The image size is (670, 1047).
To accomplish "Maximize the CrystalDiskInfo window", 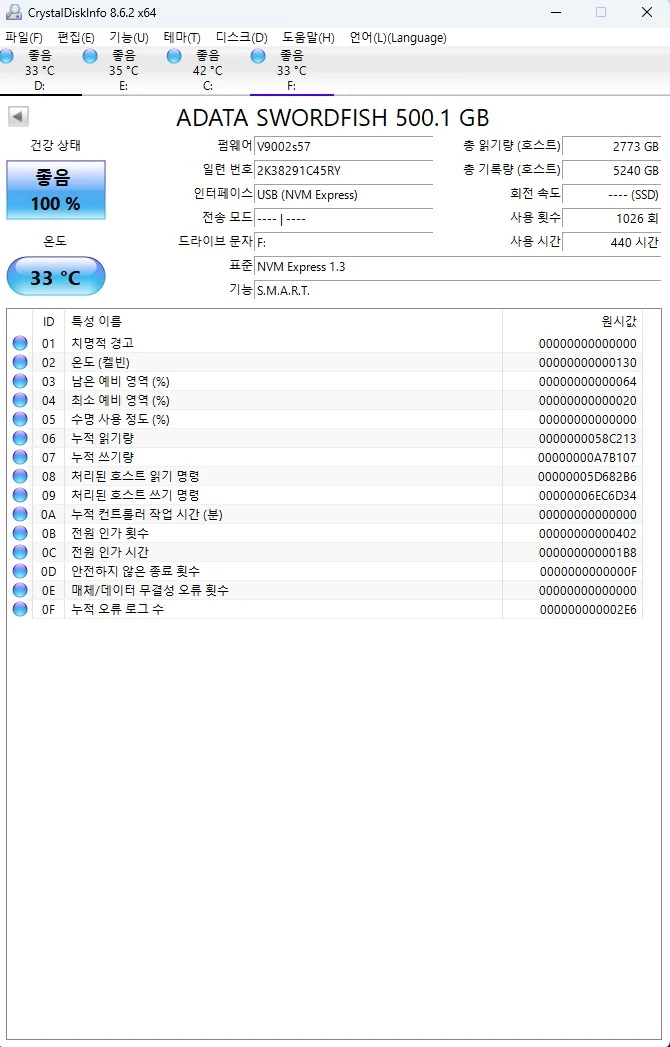I will (601, 12).
